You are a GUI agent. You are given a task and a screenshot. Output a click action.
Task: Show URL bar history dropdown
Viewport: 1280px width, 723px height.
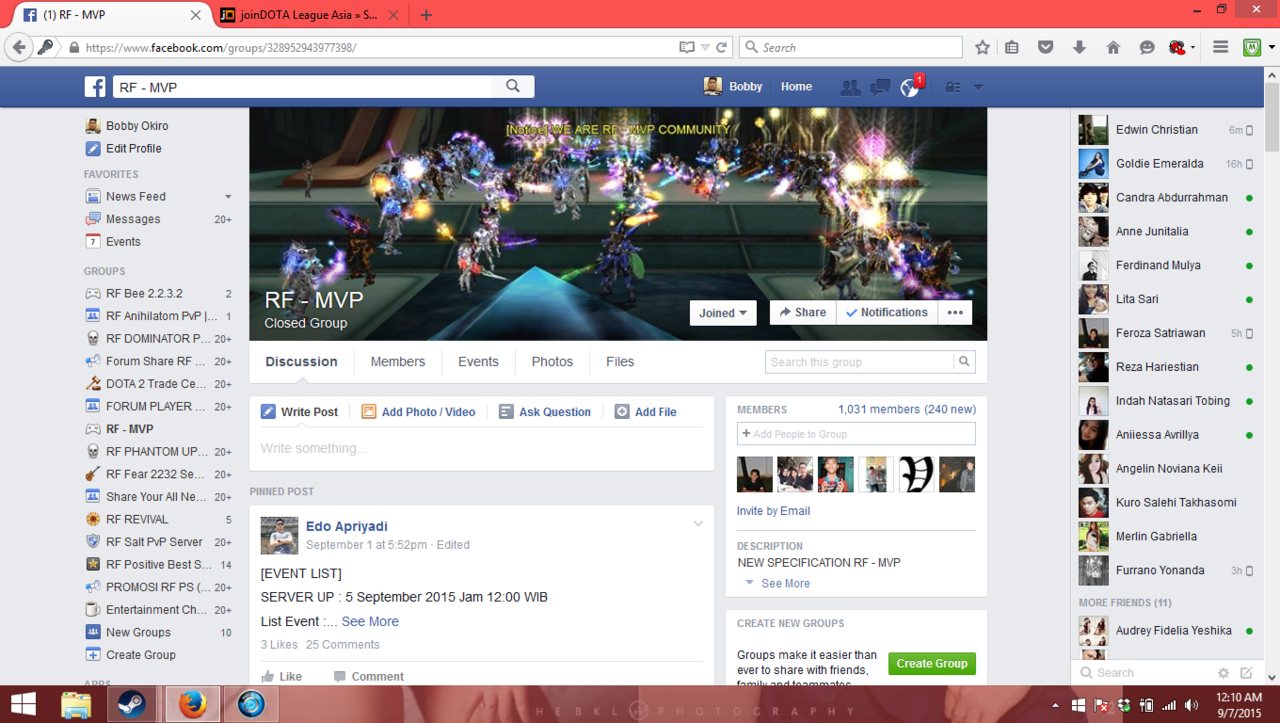[704, 47]
